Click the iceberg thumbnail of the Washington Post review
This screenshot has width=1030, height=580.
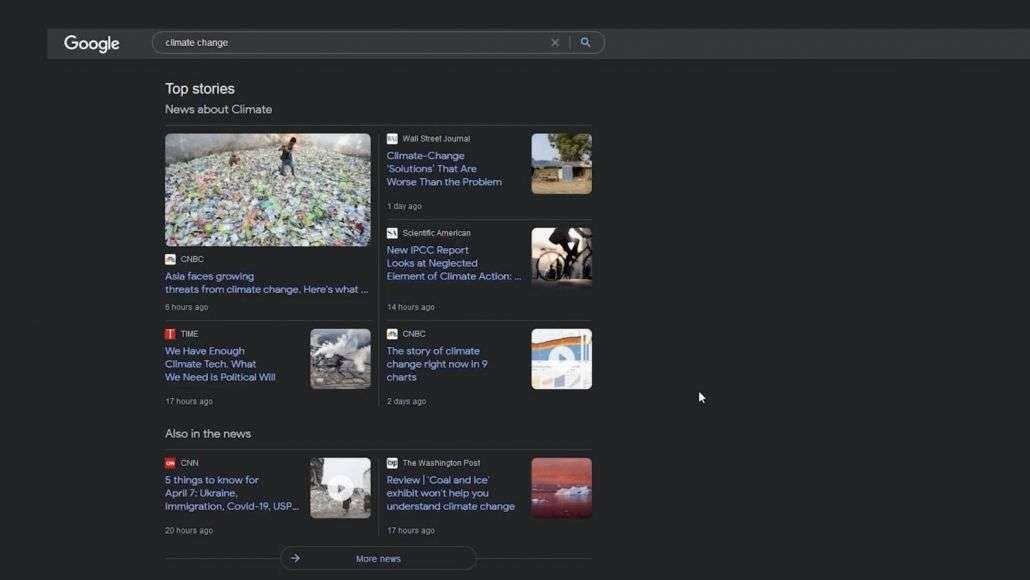pyautogui.click(x=562, y=488)
